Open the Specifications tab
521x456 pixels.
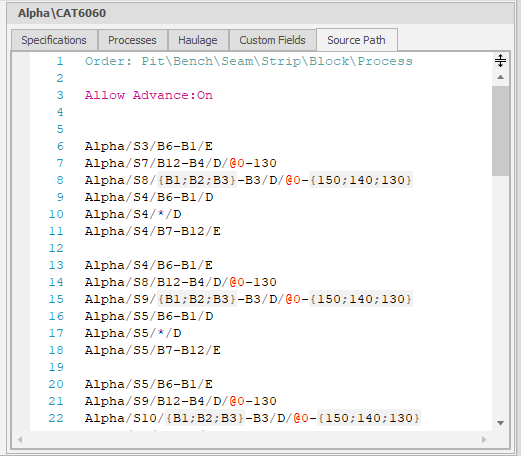pyautogui.click(x=54, y=40)
